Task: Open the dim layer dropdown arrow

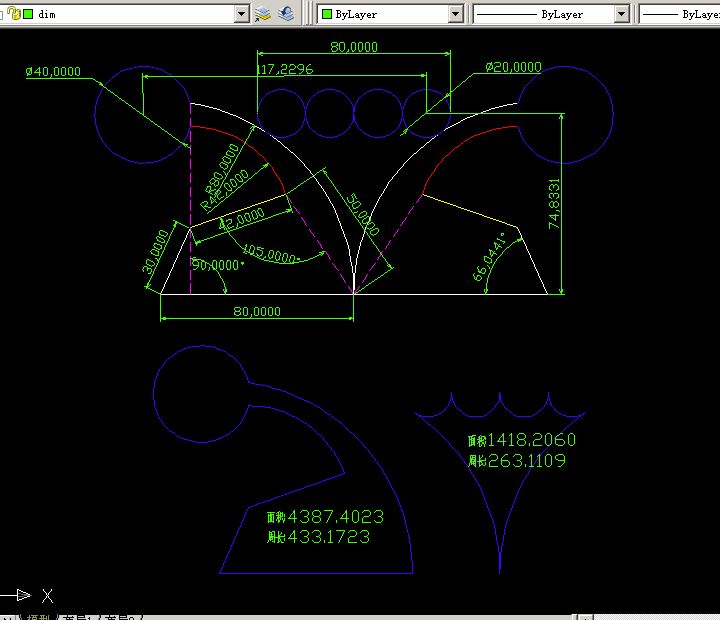Action: click(x=241, y=14)
